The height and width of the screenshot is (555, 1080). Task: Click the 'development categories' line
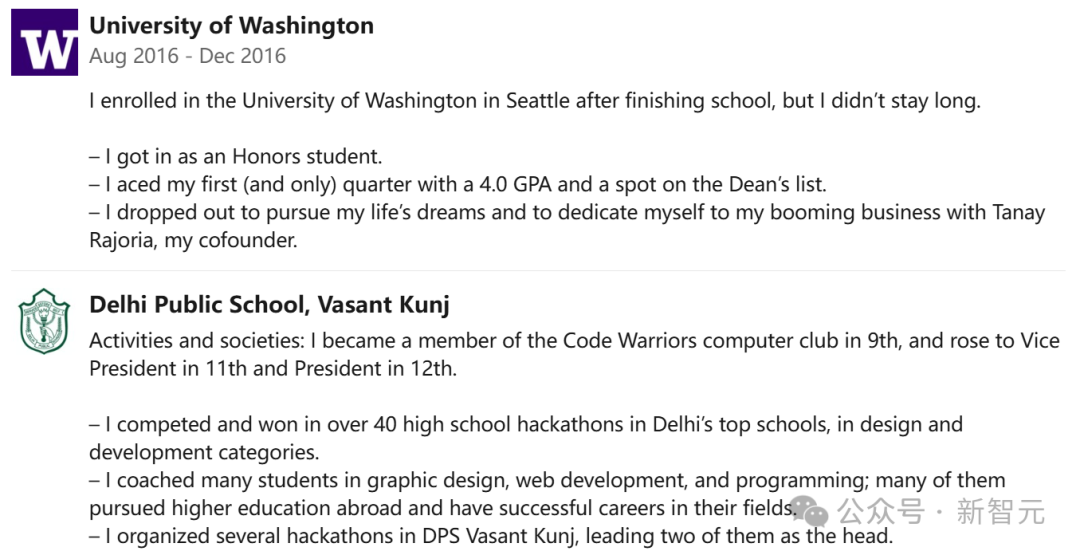(205, 452)
